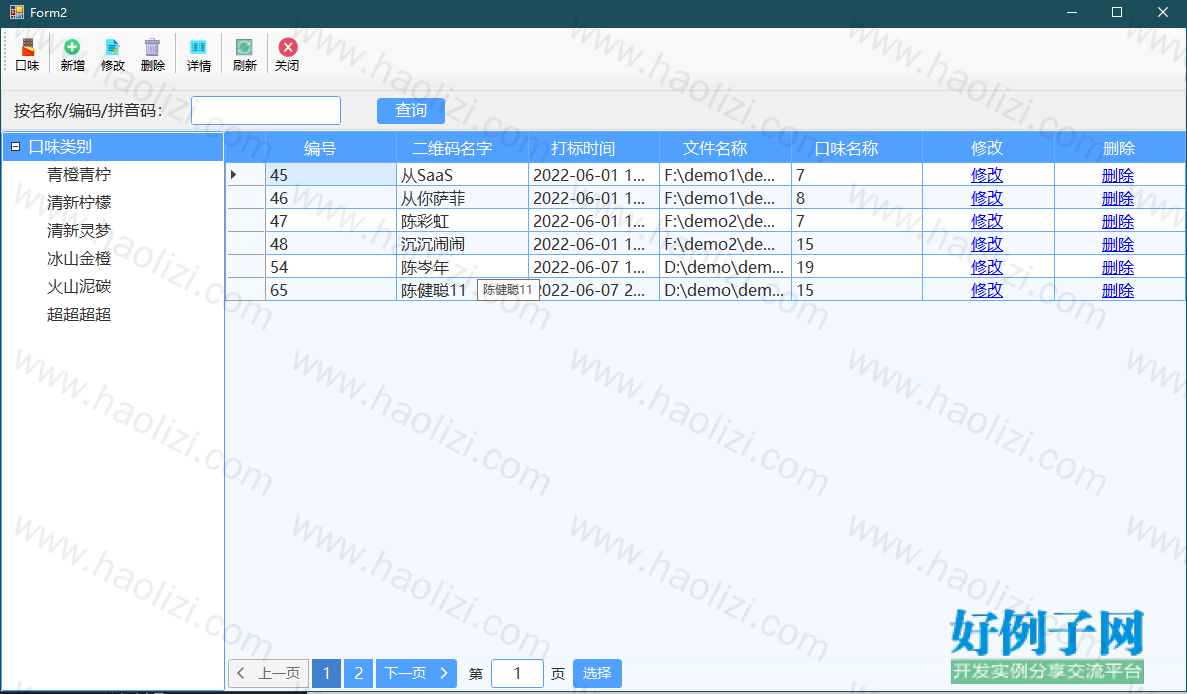Click 修改 link for row 48
The width and height of the screenshot is (1187, 694).
click(986, 244)
